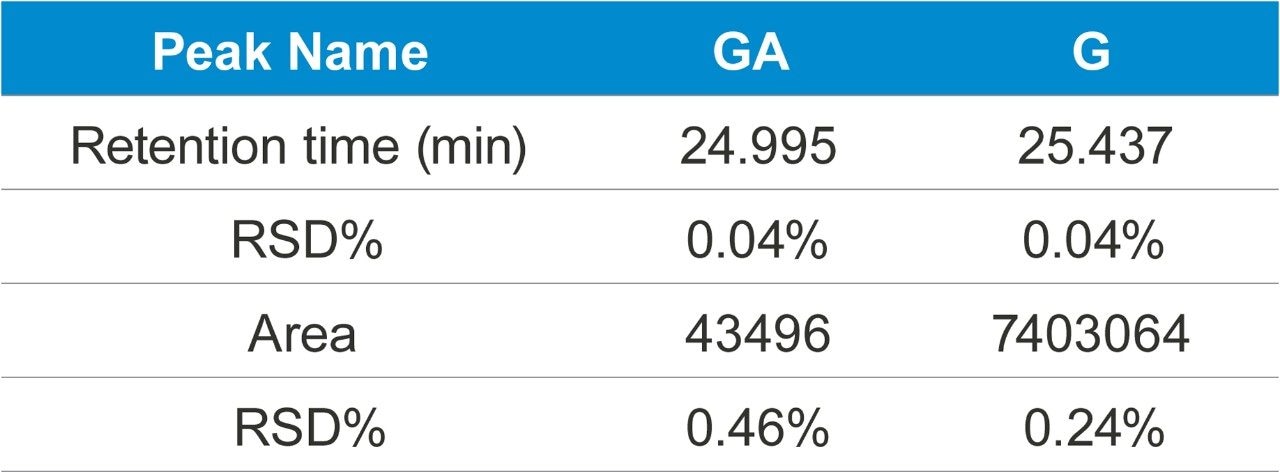Select the Area row label
Viewport: 1280px width, 472px height.
[301, 336]
